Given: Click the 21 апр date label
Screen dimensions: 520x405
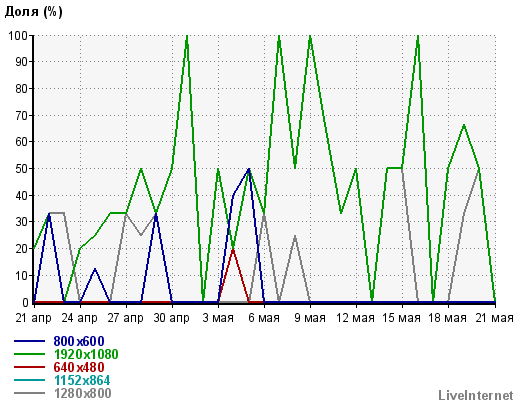Looking at the screenshot, I should click(x=33, y=318).
